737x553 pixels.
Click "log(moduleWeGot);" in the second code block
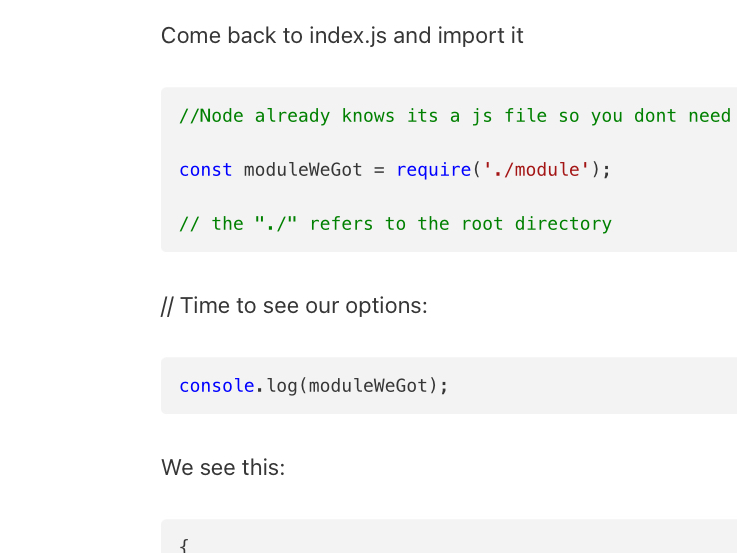click(357, 386)
